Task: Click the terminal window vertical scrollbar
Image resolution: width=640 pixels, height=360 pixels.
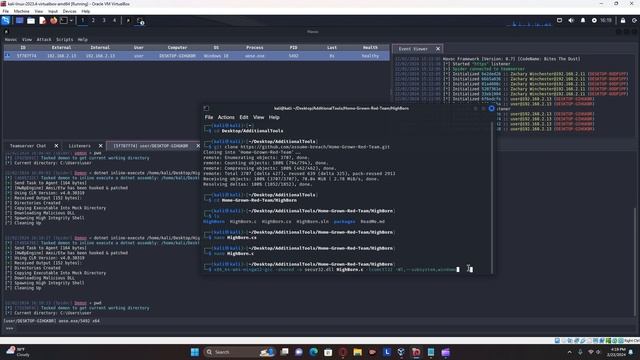Action: (x=492, y=198)
